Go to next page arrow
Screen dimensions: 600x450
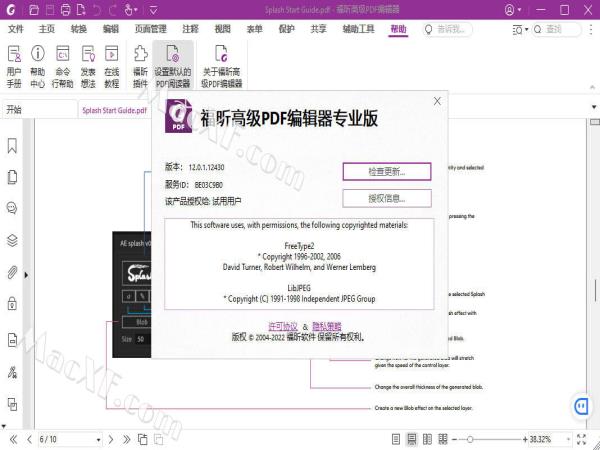point(111,439)
